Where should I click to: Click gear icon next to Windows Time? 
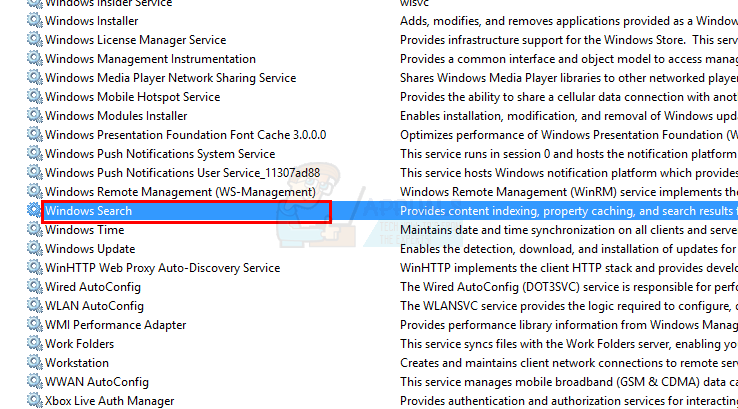pyautogui.click(x=34, y=229)
